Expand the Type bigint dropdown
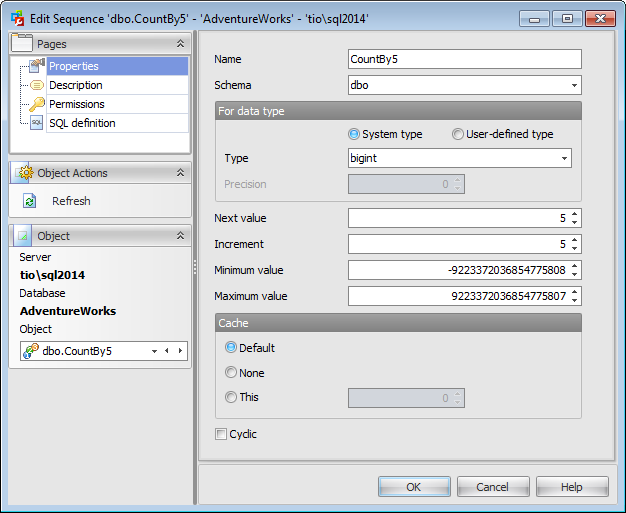This screenshot has width=626, height=513. click(564, 158)
